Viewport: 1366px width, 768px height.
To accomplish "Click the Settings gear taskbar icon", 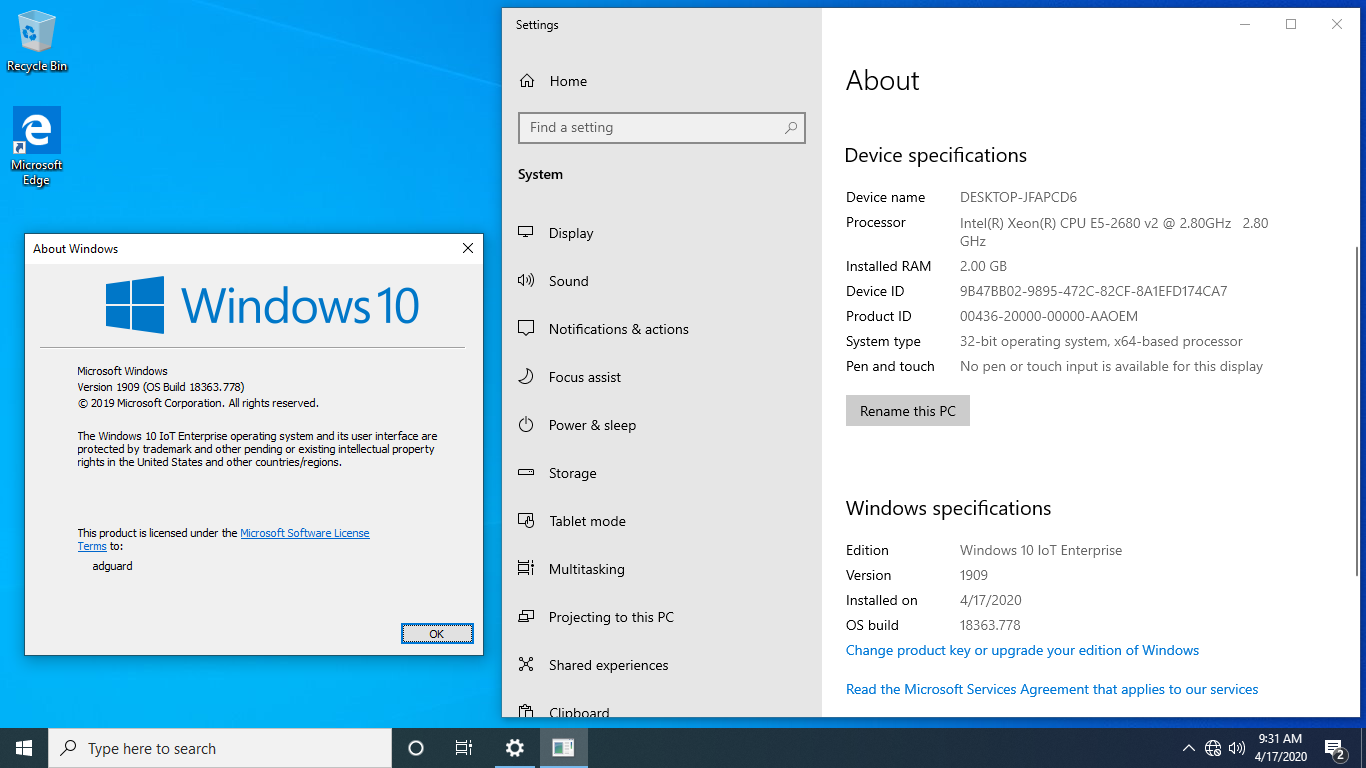I will (x=514, y=748).
